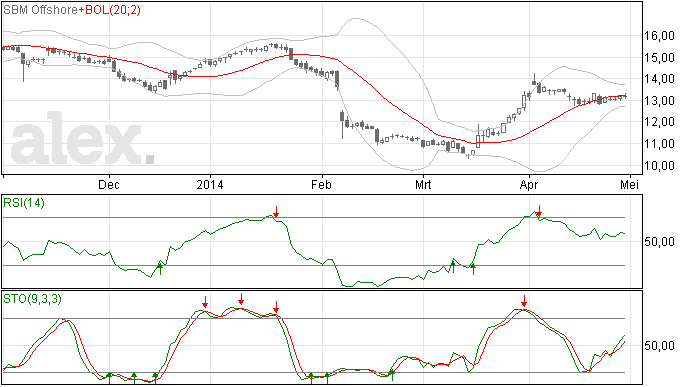The width and height of the screenshot is (690, 387).
Task: Click the 15,00 price axis label
Action: click(x=659, y=58)
